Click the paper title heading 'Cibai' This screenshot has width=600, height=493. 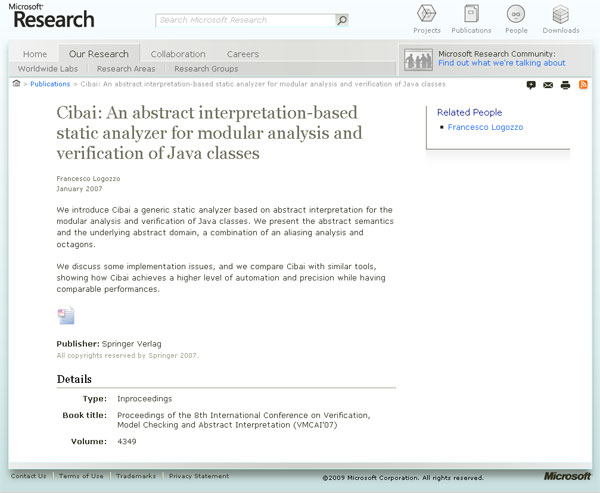coord(209,133)
